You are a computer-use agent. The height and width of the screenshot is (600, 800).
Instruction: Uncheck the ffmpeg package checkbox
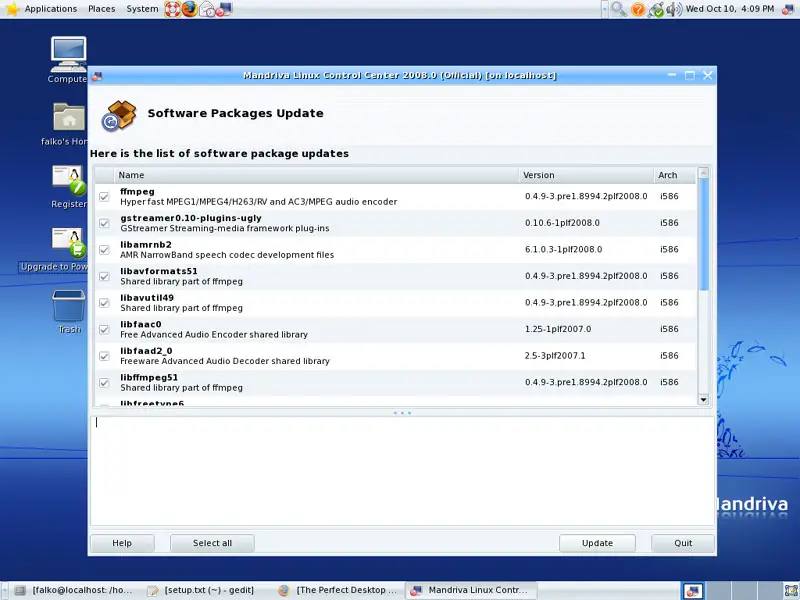click(x=104, y=196)
